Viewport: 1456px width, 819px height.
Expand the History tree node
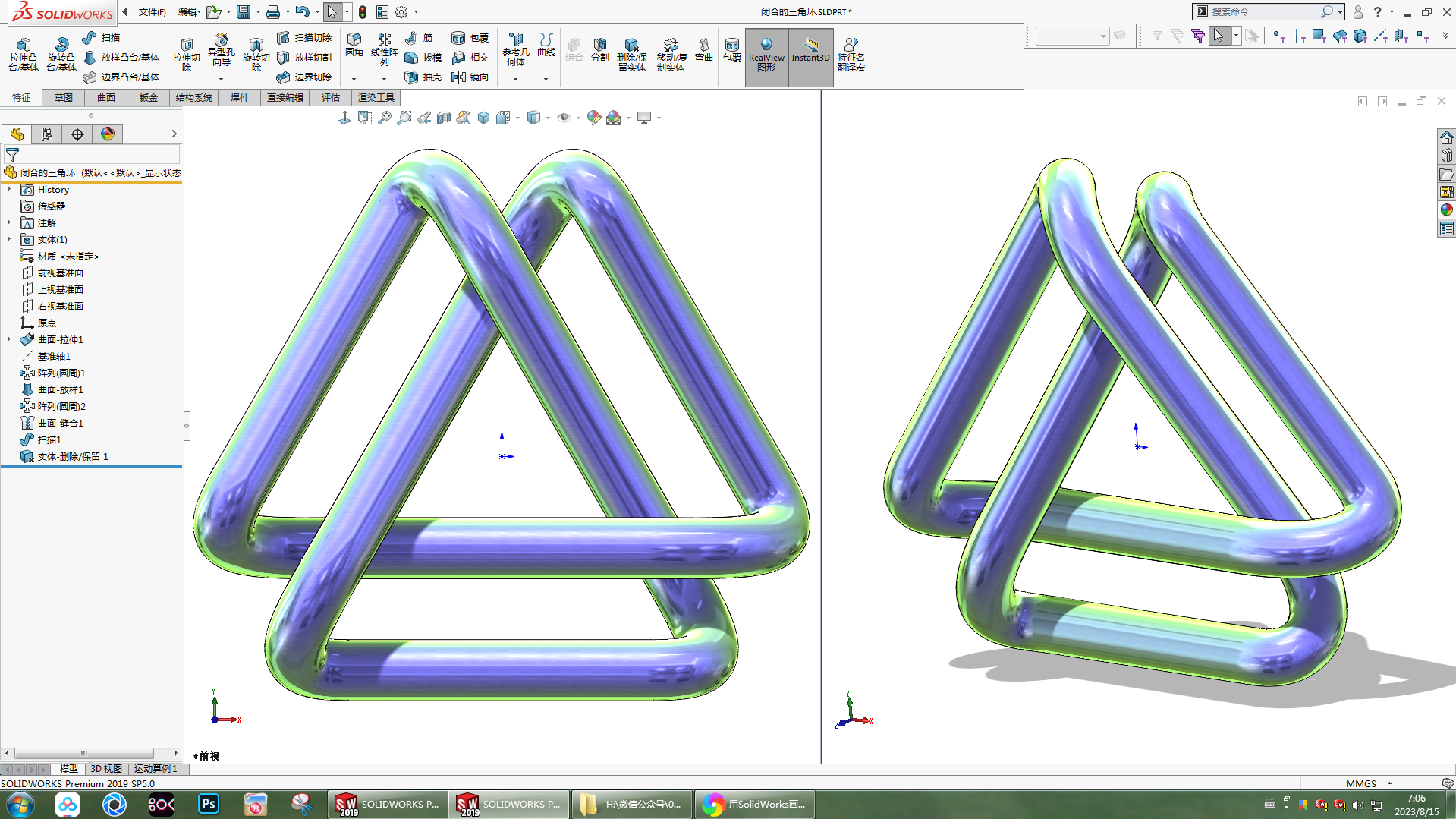tap(9, 189)
